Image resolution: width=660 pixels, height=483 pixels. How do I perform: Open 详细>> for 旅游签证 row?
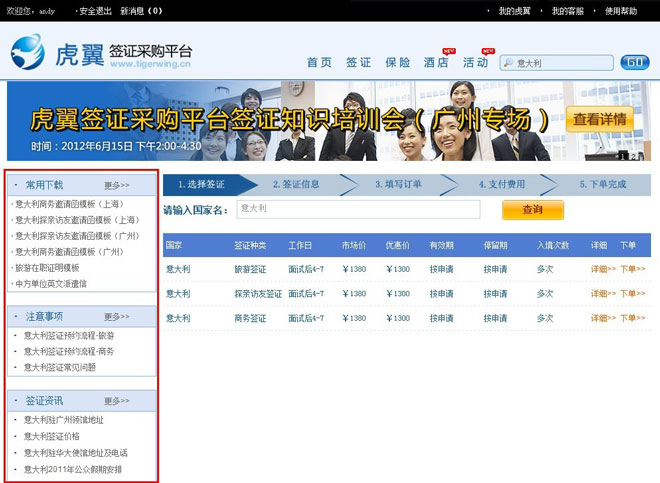pyautogui.click(x=603, y=269)
